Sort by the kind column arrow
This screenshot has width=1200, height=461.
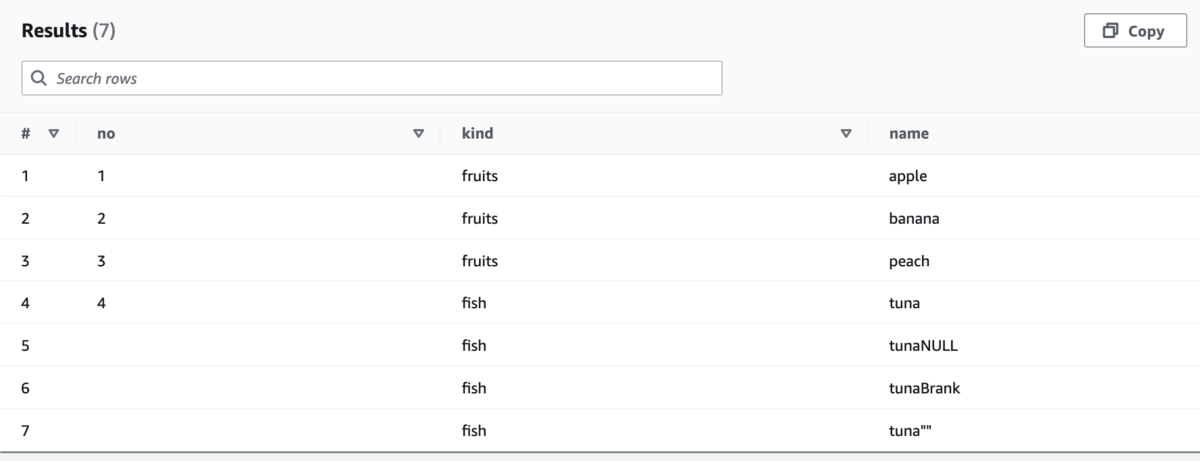(x=846, y=133)
